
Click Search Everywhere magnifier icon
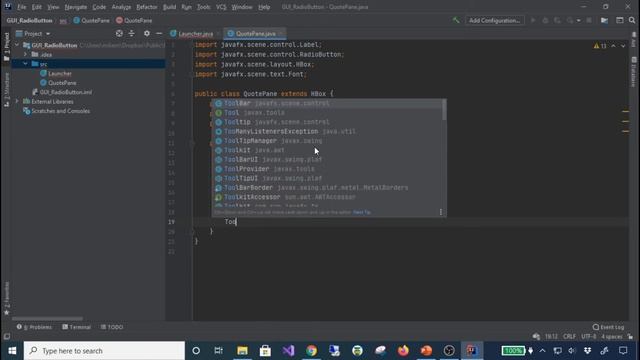[632, 20]
